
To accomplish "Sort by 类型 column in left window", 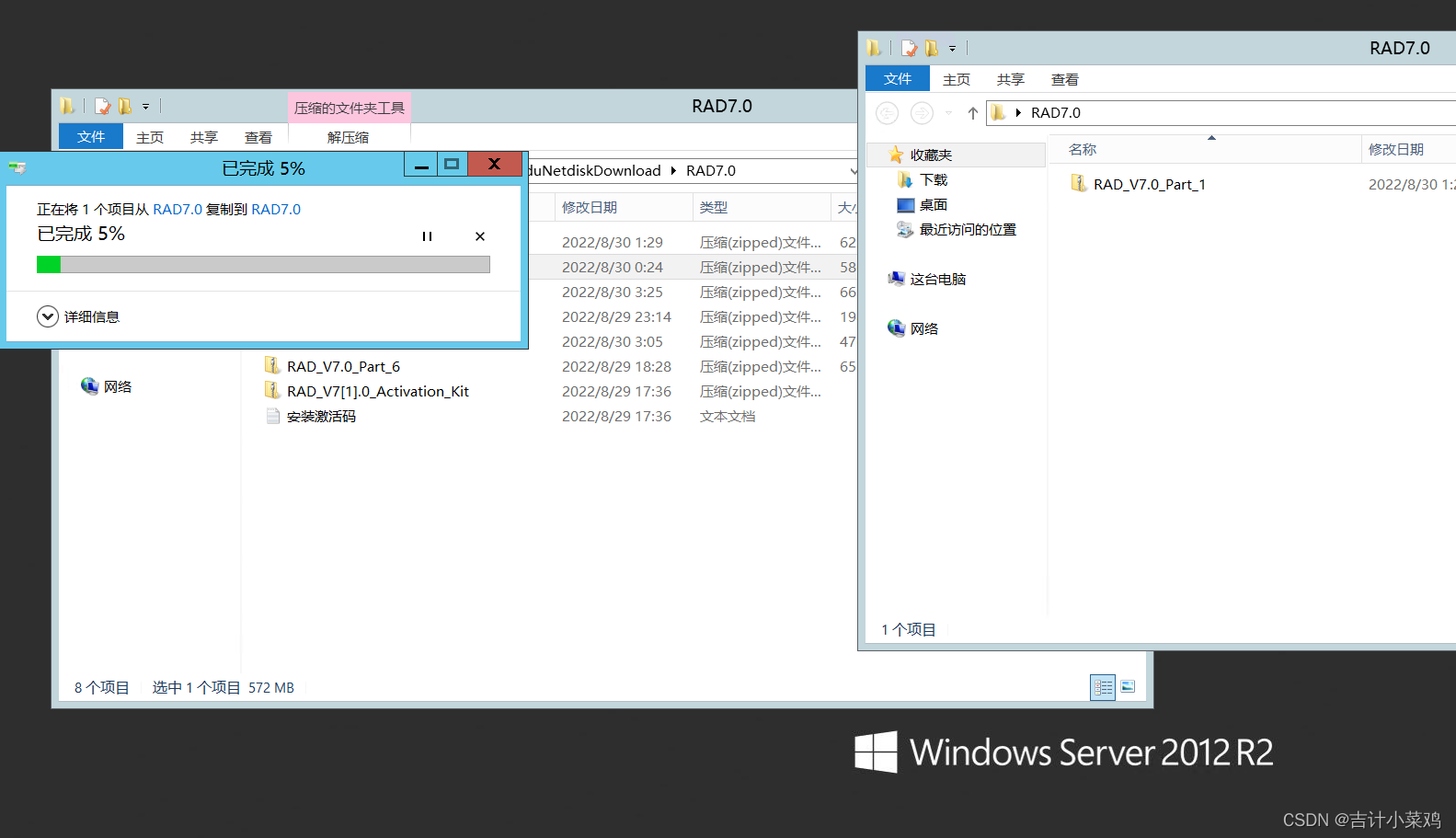I will [x=761, y=207].
